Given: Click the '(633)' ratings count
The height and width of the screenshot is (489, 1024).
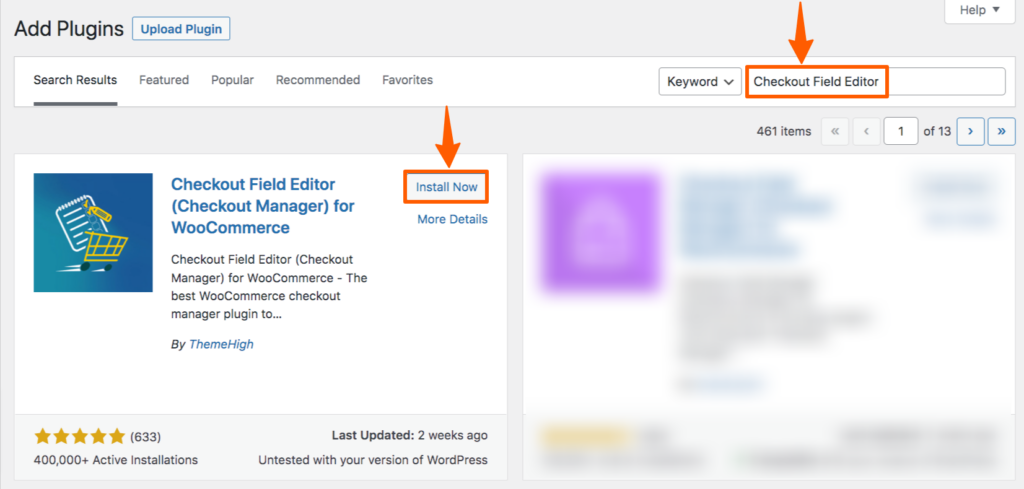Looking at the screenshot, I should pyautogui.click(x=146, y=436).
